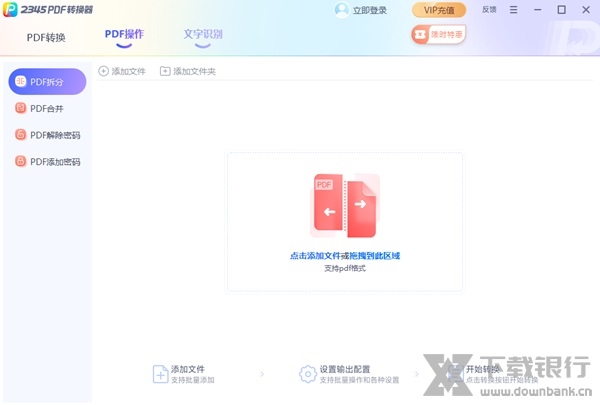Switch to the 文字识别 tab
Image resolution: width=600 pixels, height=405 pixels.
coord(203,34)
